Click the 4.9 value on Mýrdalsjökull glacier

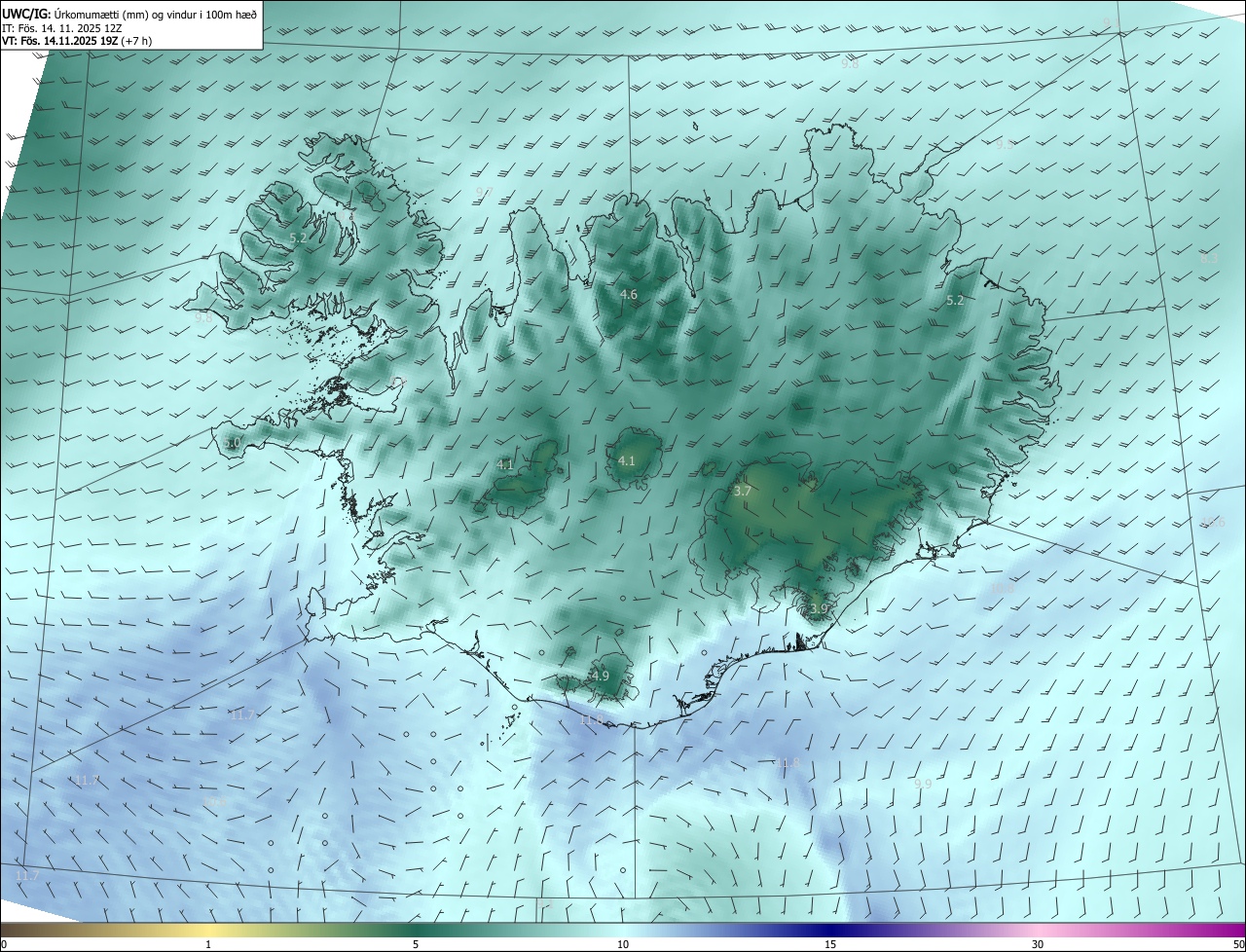pos(601,676)
